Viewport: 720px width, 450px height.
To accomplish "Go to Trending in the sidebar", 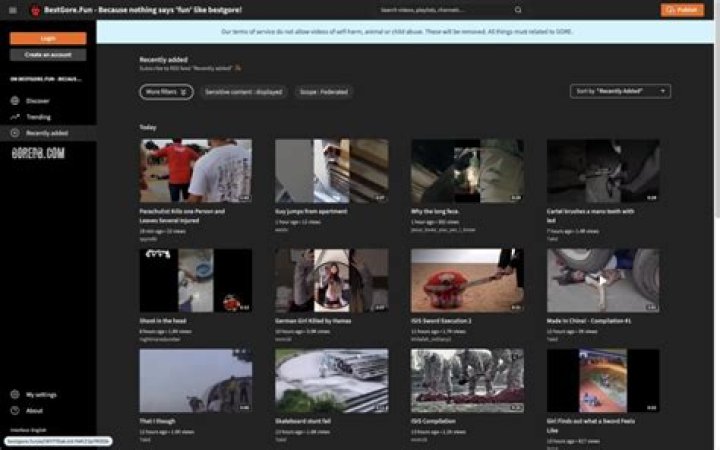I will tap(39, 117).
